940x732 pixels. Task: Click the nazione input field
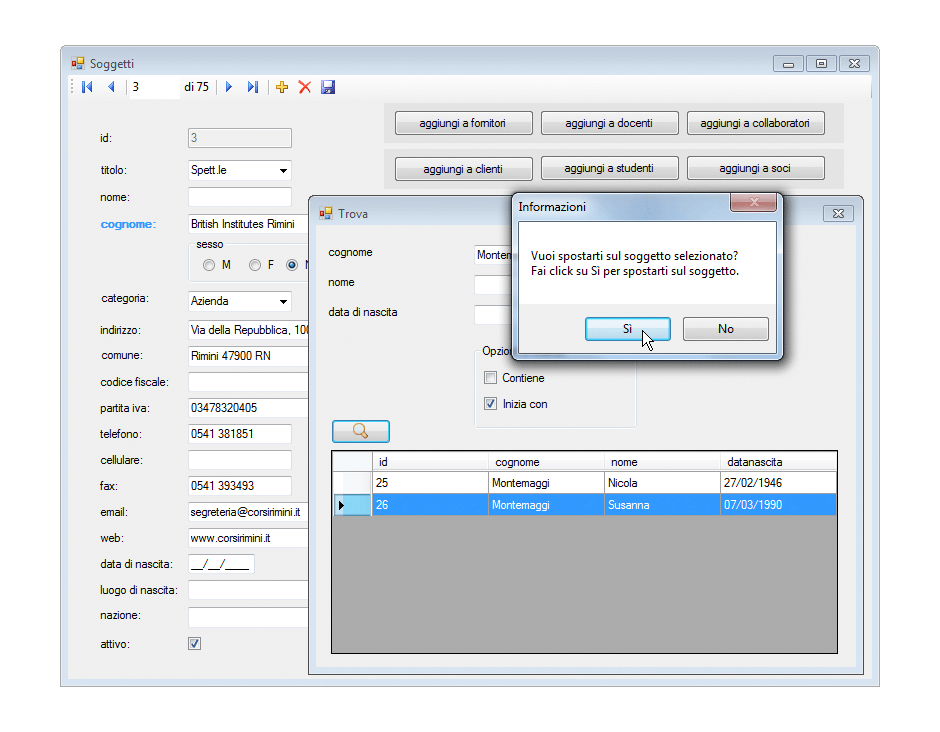point(248,616)
